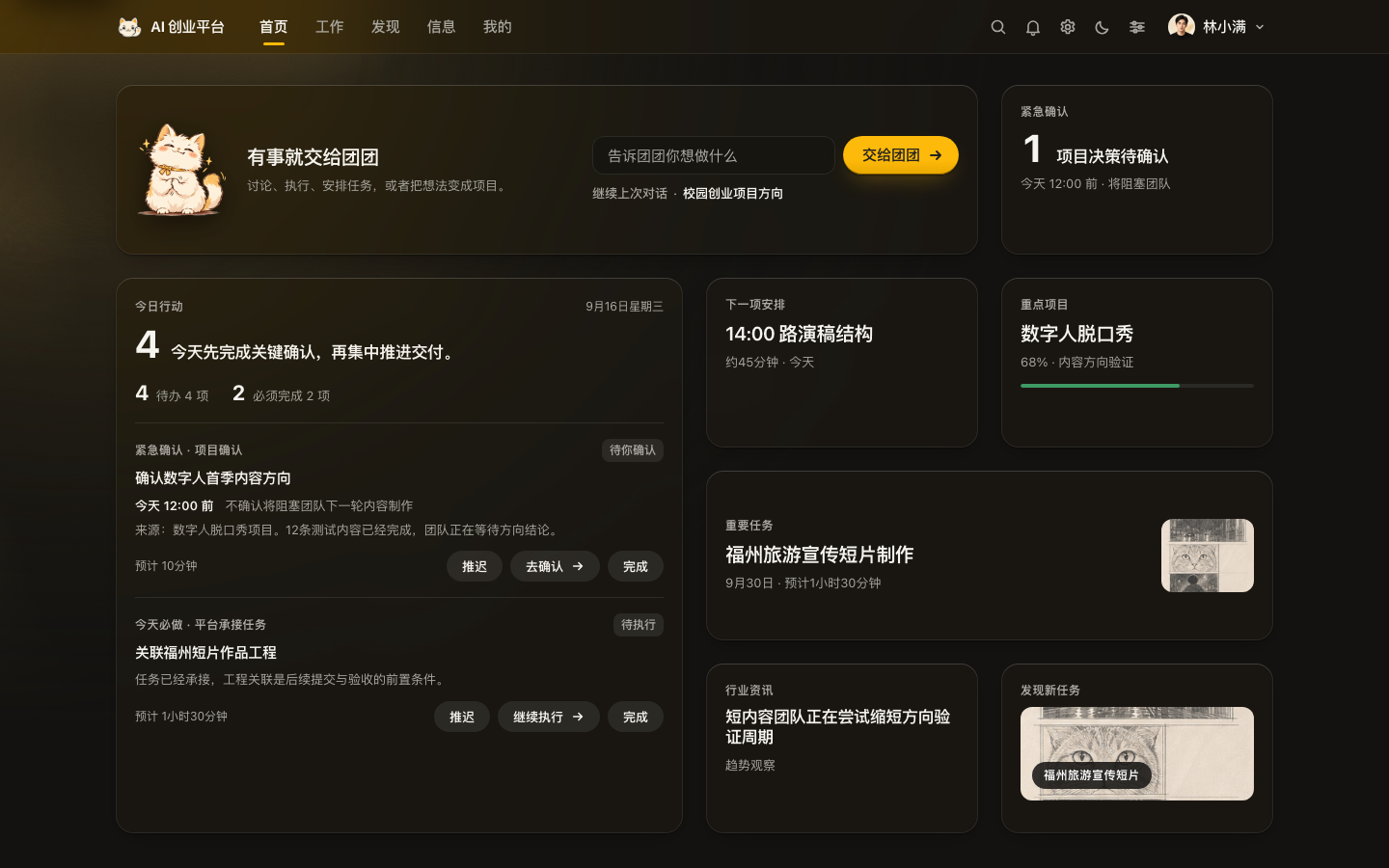The height and width of the screenshot is (868, 1389).
Task: Open the 发现 tab
Action: click(x=386, y=27)
